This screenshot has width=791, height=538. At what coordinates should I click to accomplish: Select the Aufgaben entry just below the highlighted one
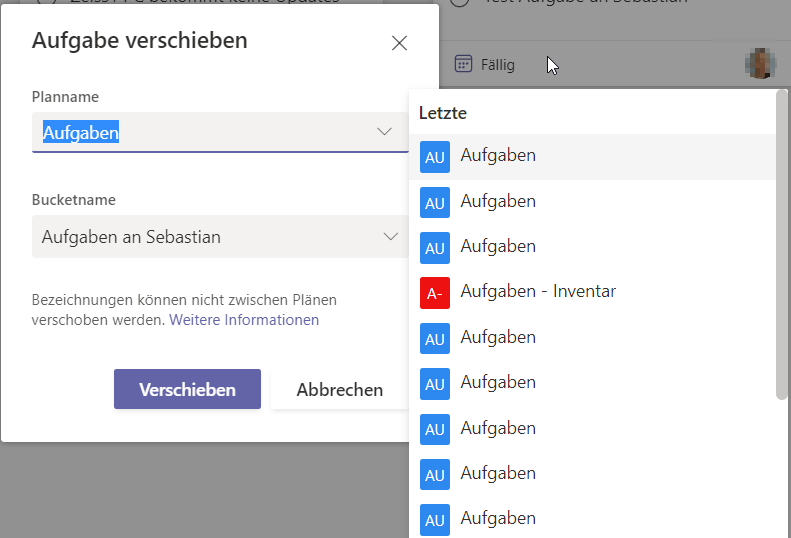pyautogui.click(x=498, y=201)
